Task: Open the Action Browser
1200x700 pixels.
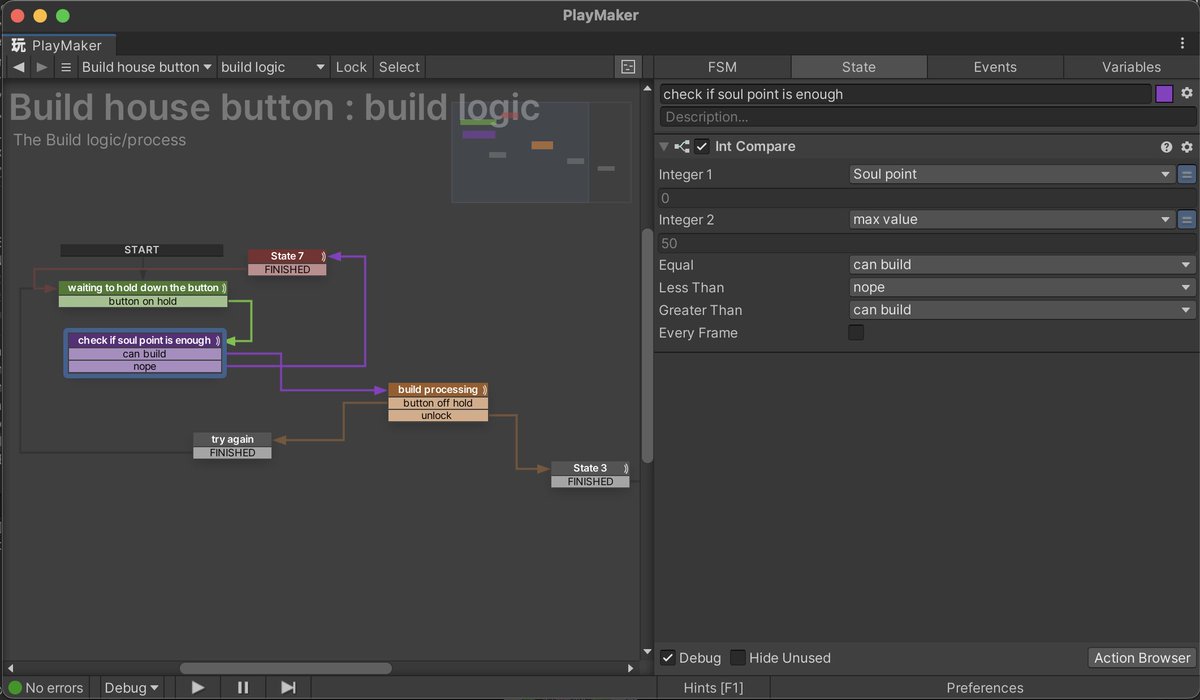Action: pyautogui.click(x=1142, y=657)
